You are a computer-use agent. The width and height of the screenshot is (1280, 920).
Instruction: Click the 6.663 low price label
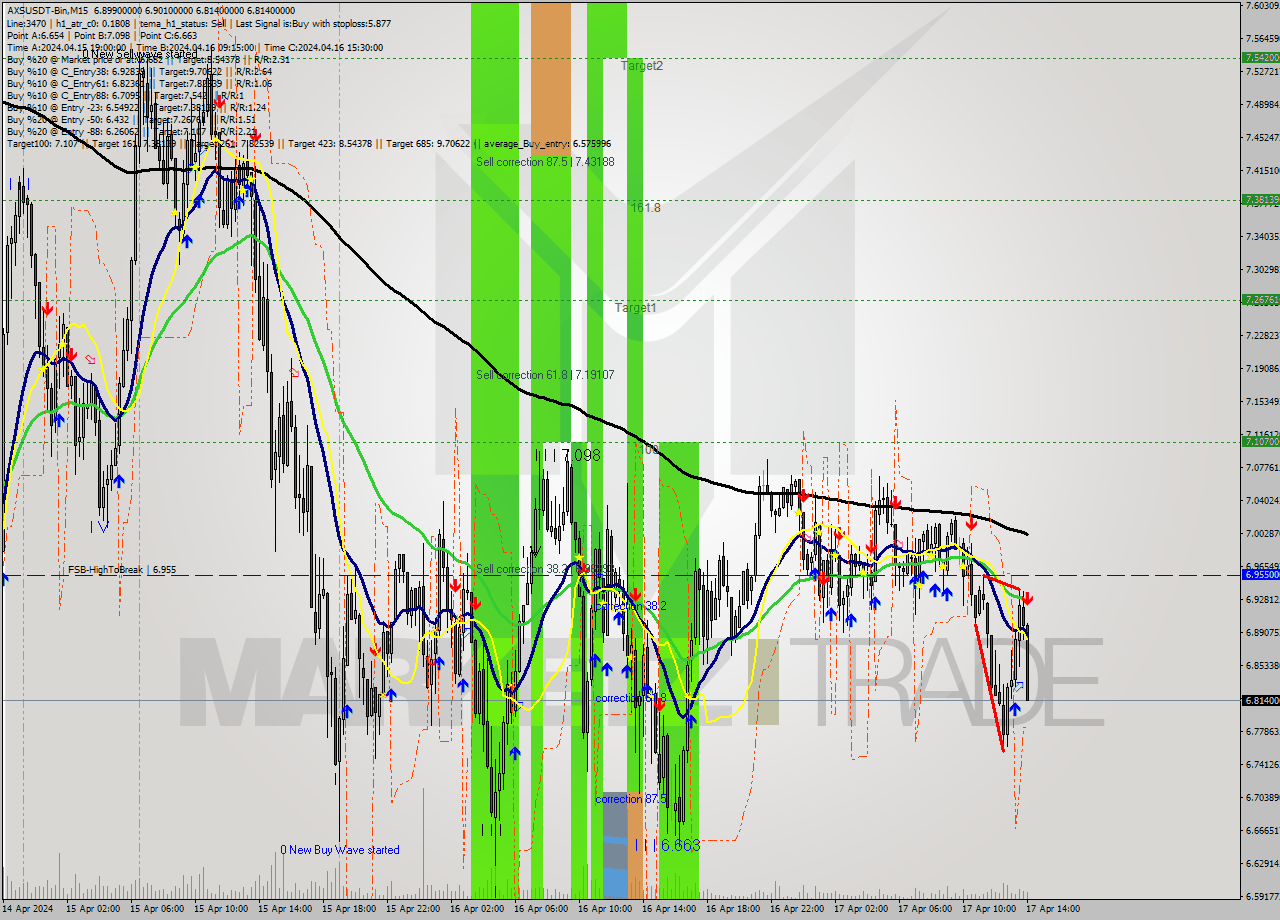(681, 845)
